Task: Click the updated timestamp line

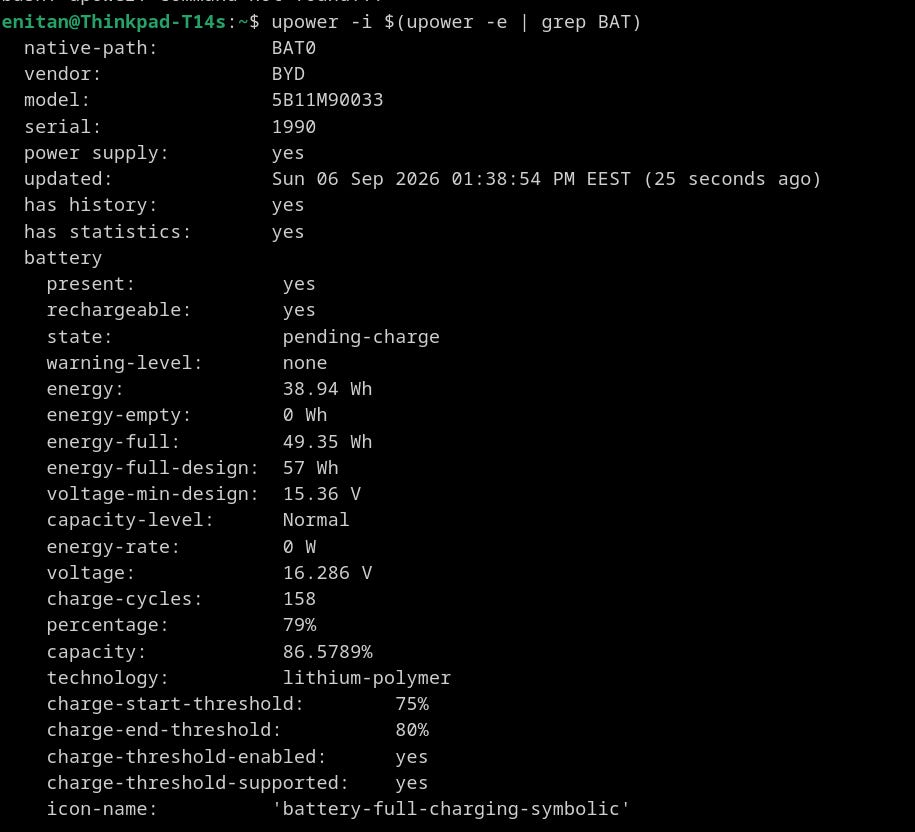Action: pos(546,179)
